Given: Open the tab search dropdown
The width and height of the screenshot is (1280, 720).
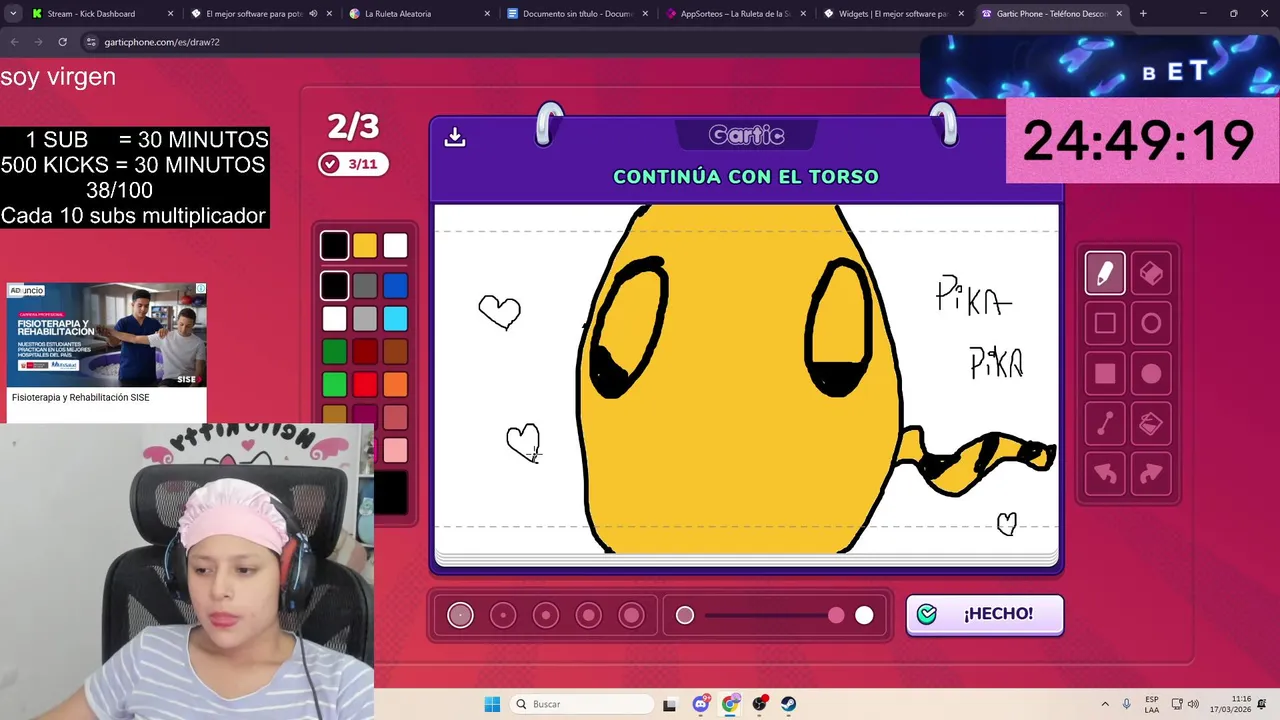Looking at the screenshot, I should tap(13, 14).
